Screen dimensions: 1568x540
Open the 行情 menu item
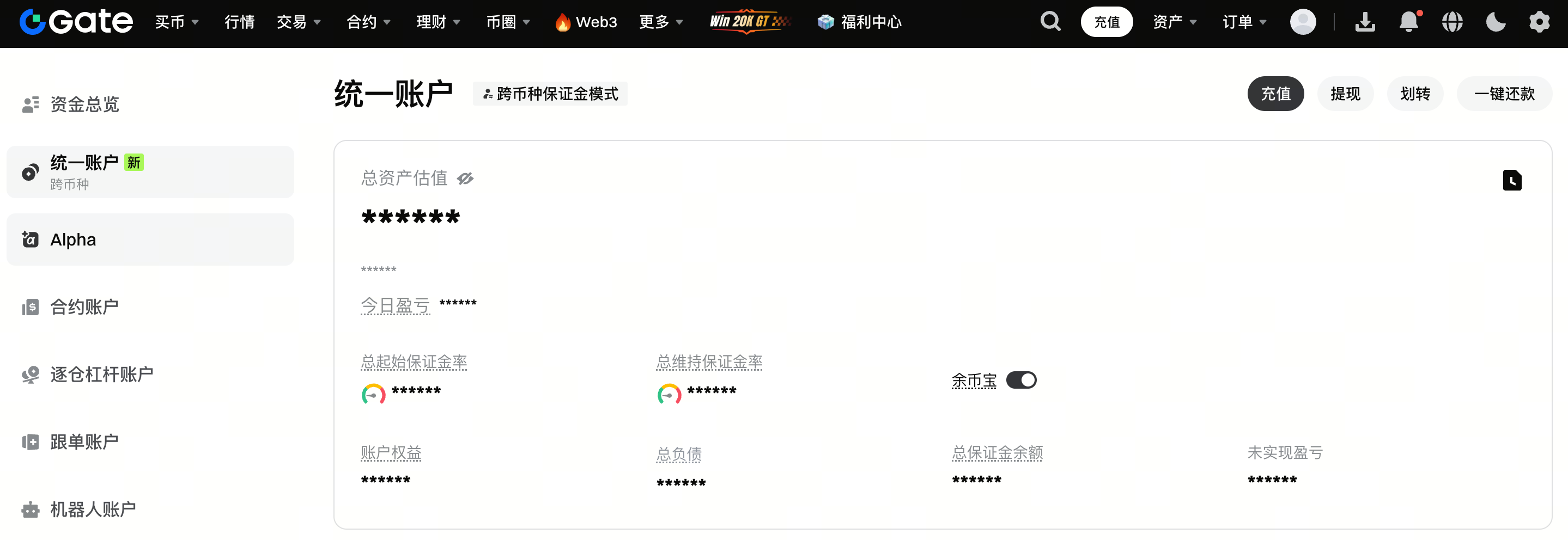coord(239,22)
